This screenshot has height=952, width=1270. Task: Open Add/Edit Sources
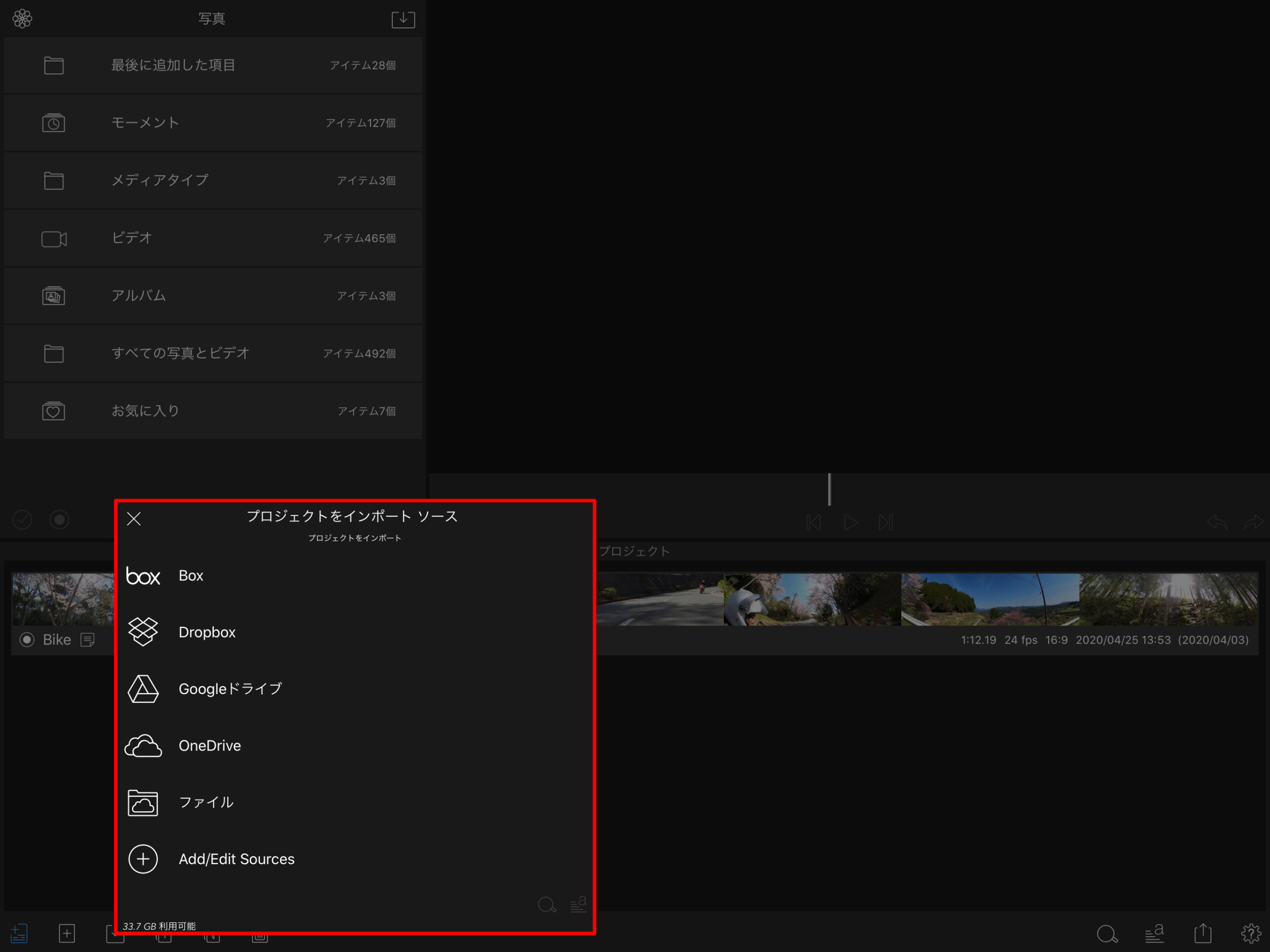(355, 859)
